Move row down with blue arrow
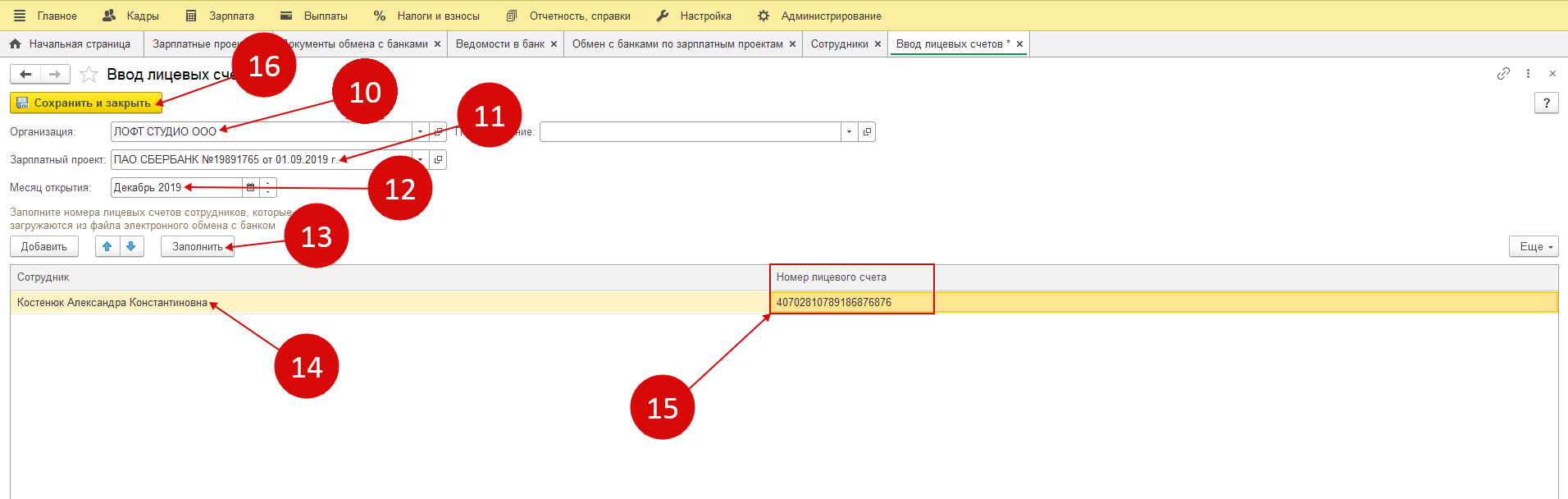Image resolution: width=1568 pixels, height=499 pixels. coord(131,246)
